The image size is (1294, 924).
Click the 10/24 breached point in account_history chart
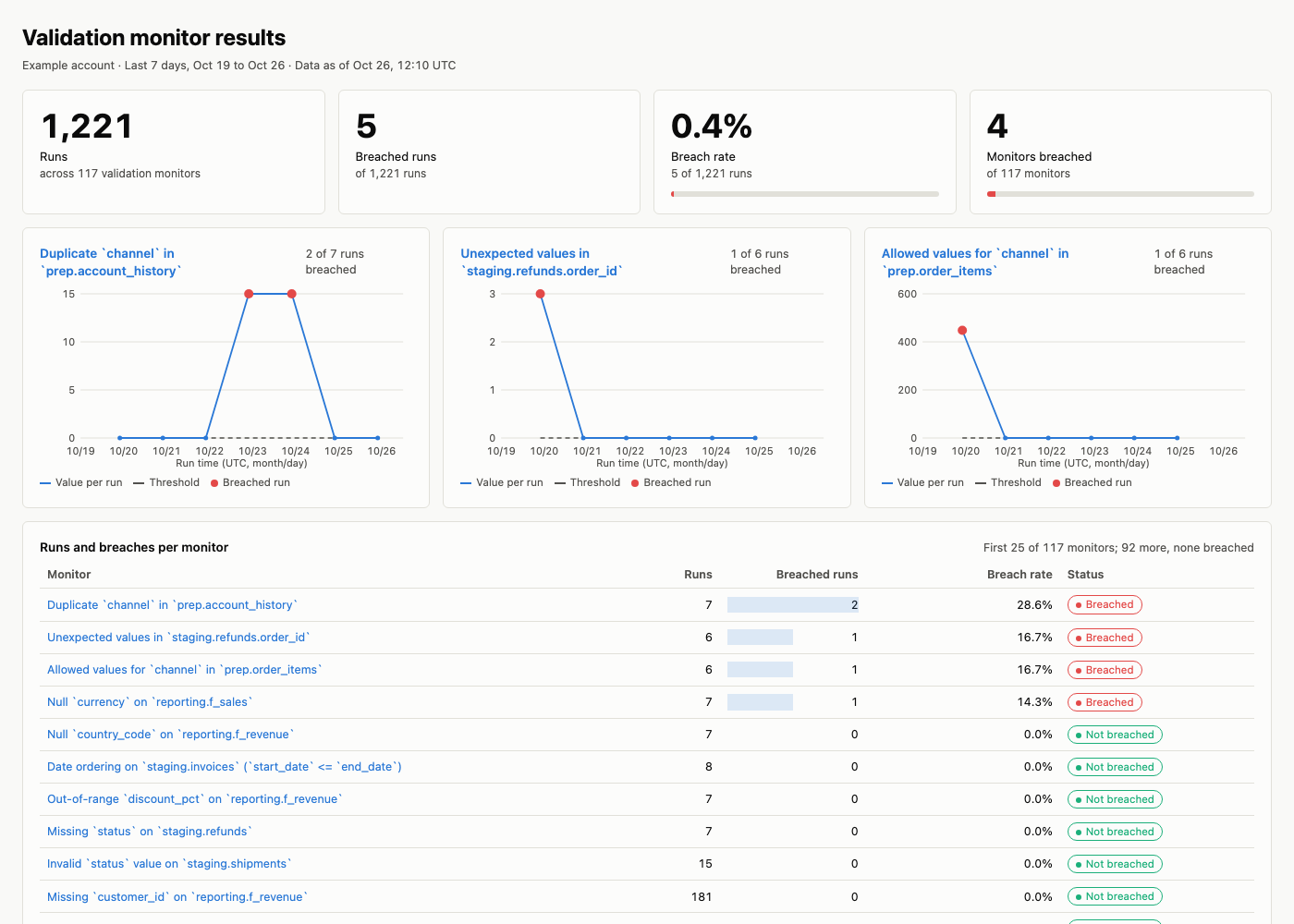click(x=292, y=294)
